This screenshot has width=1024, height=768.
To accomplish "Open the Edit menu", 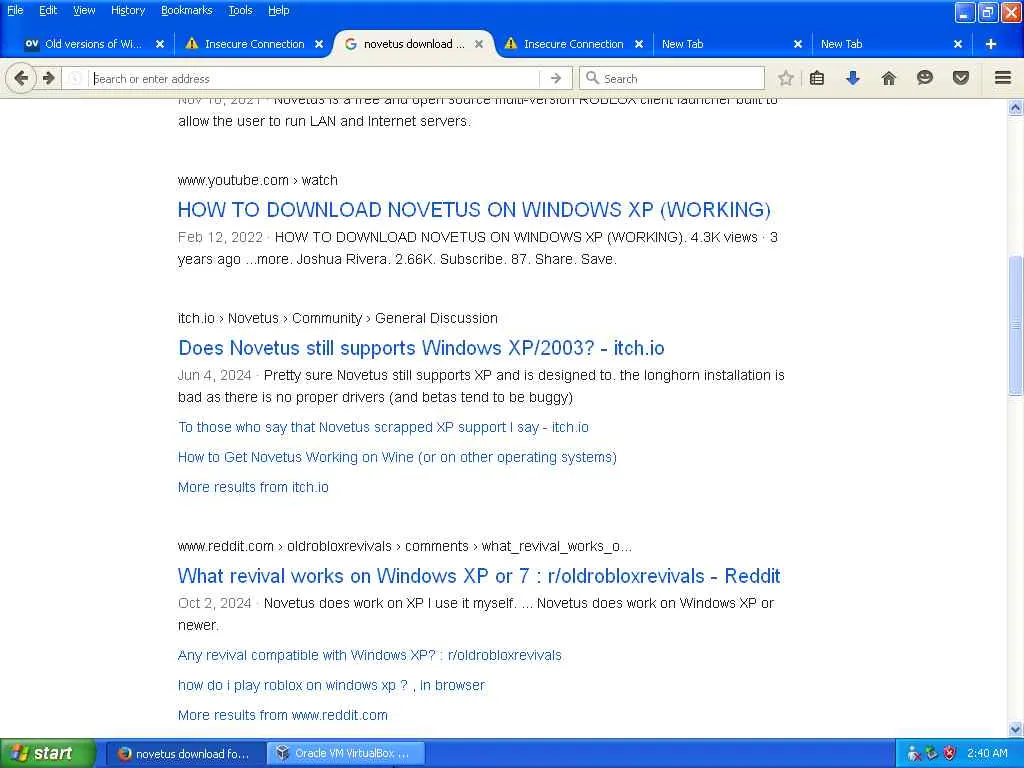I will tap(48, 10).
